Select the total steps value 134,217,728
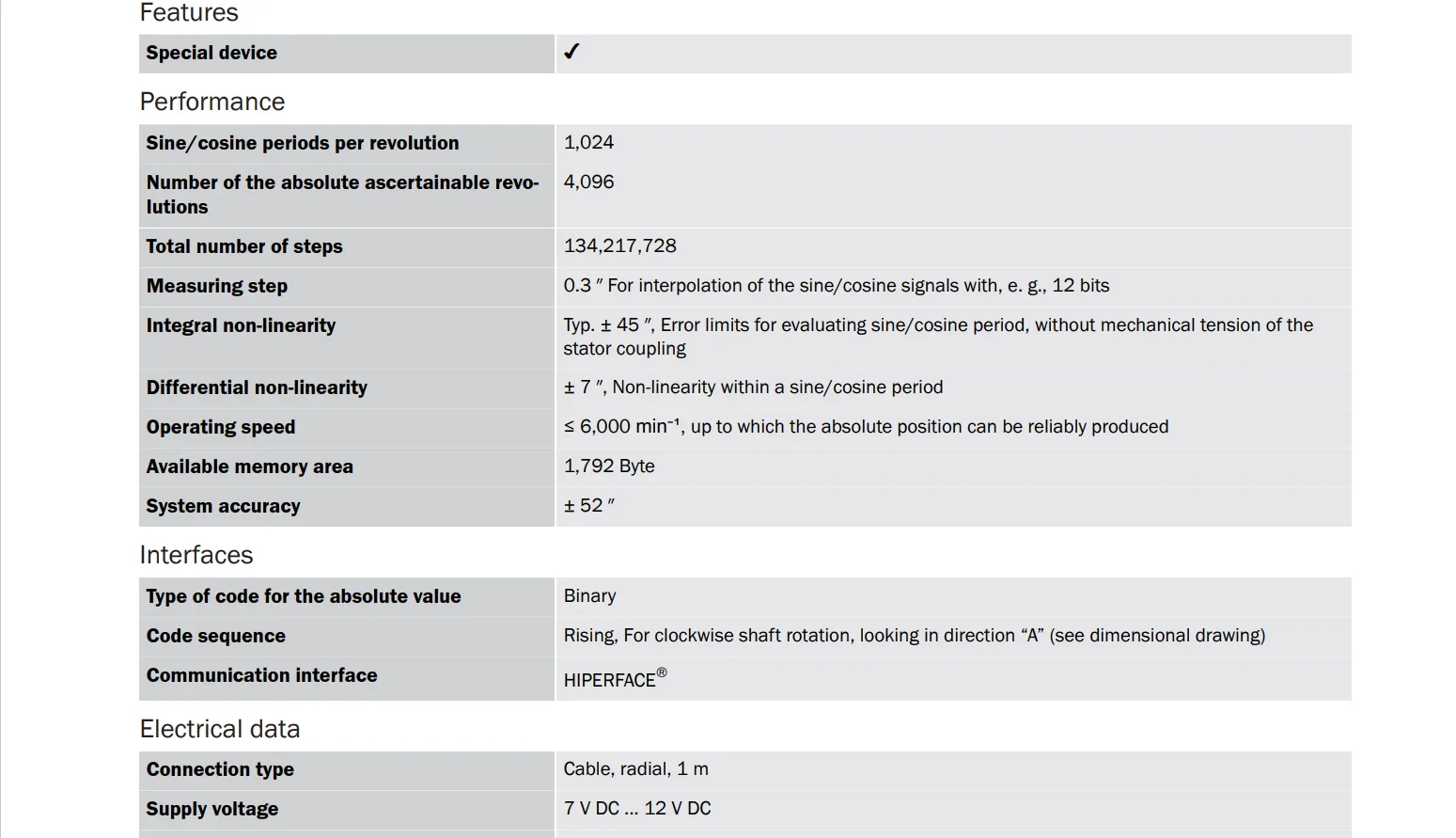1456x838 pixels. pos(620,246)
